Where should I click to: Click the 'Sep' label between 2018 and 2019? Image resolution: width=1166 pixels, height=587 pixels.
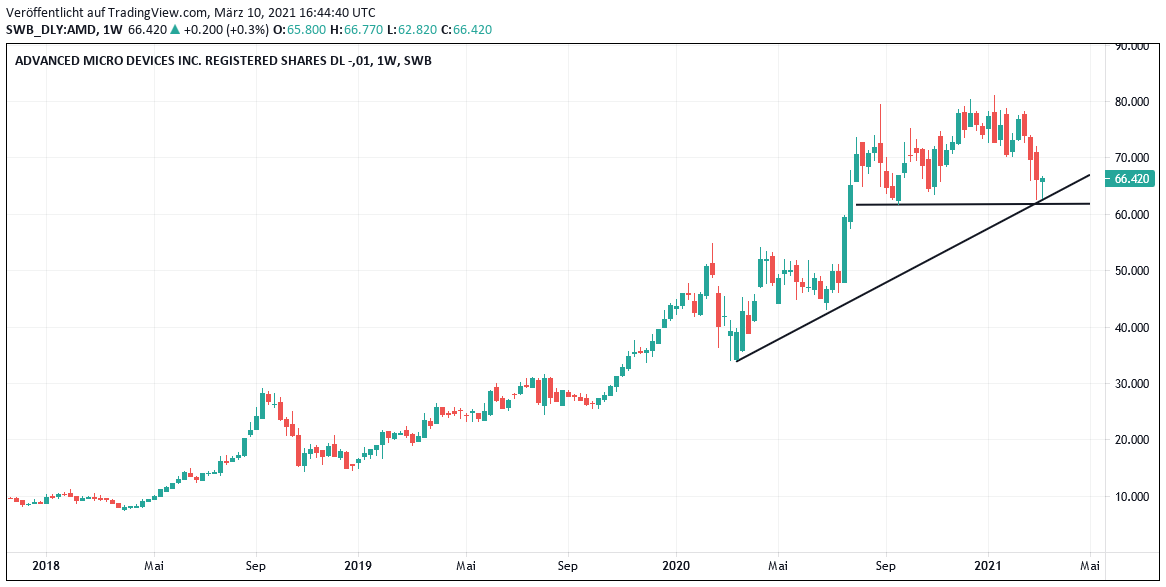(x=255, y=565)
